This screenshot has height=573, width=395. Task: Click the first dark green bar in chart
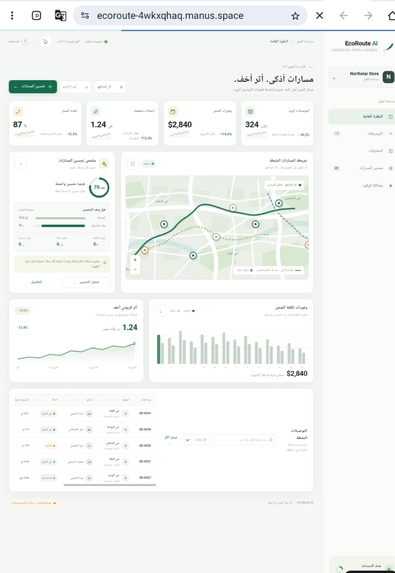tap(159, 349)
